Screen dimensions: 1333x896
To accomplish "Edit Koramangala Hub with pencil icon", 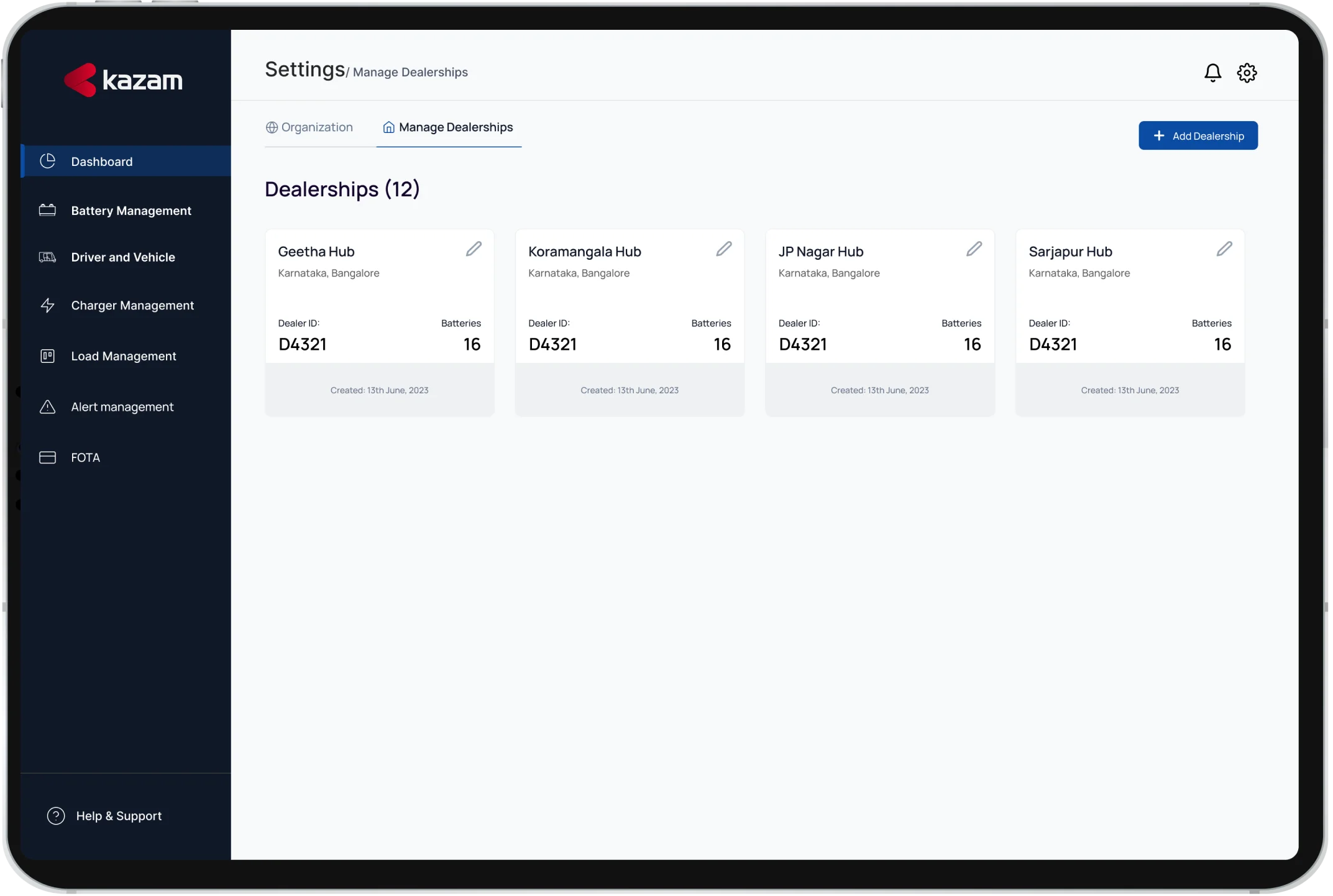I will (x=725, y=249).
